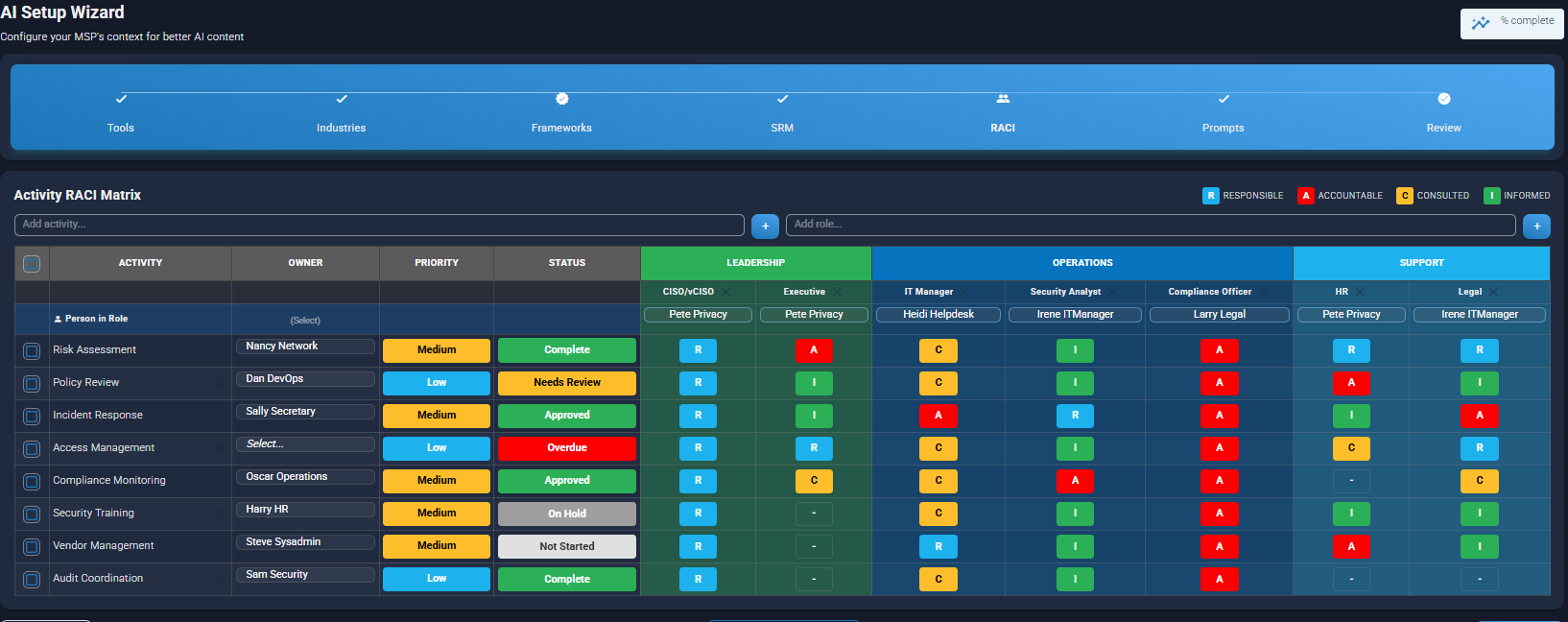This screenshot has height=622, width=1568.
Task: Click the percent complete chart icon
Action: [x=1481, y=23]
